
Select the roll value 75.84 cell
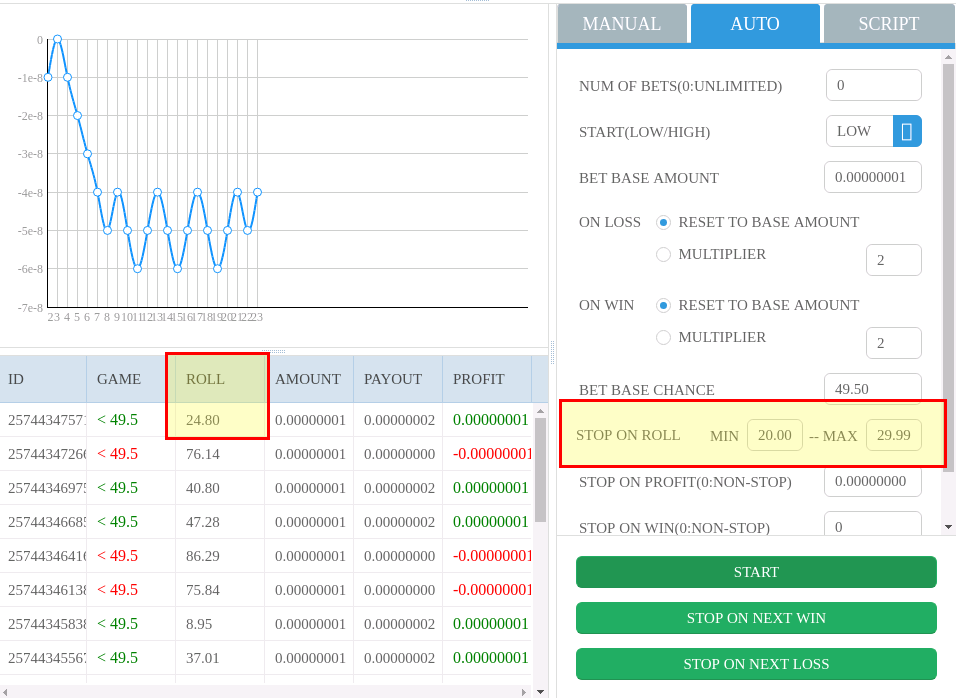[x=220, y=590]
